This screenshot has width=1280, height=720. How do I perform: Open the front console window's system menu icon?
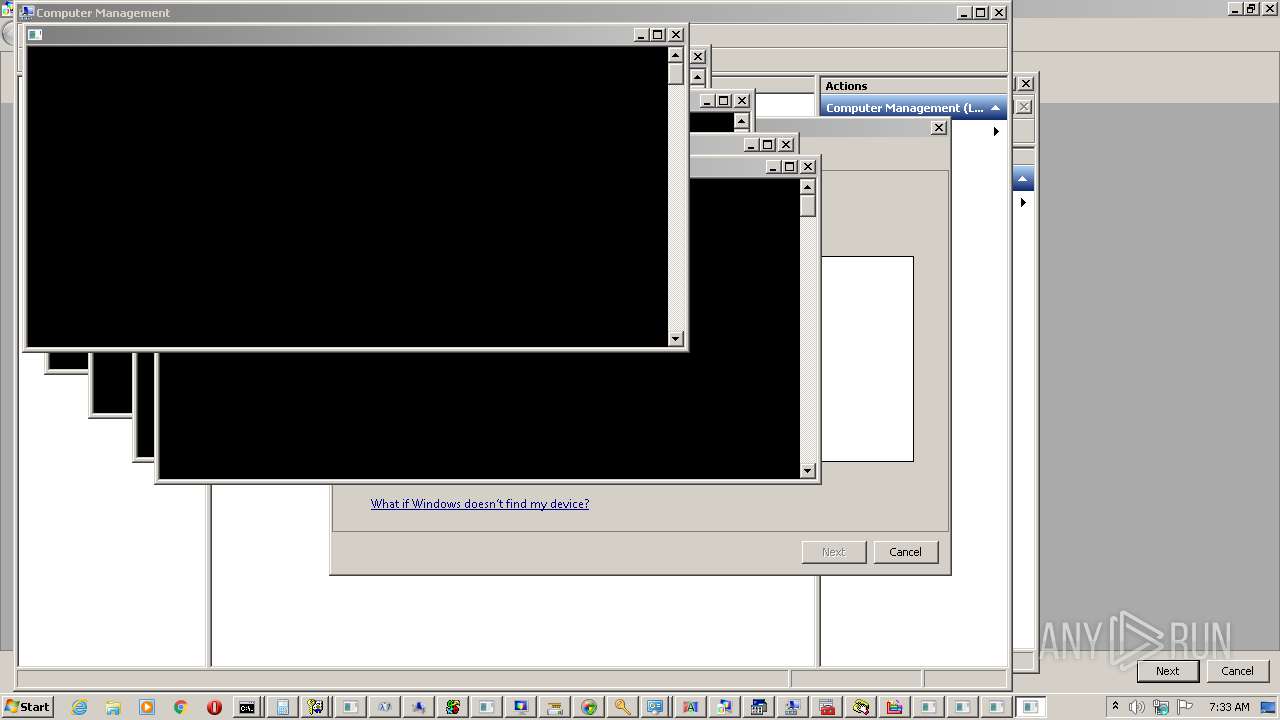[35, 34]
